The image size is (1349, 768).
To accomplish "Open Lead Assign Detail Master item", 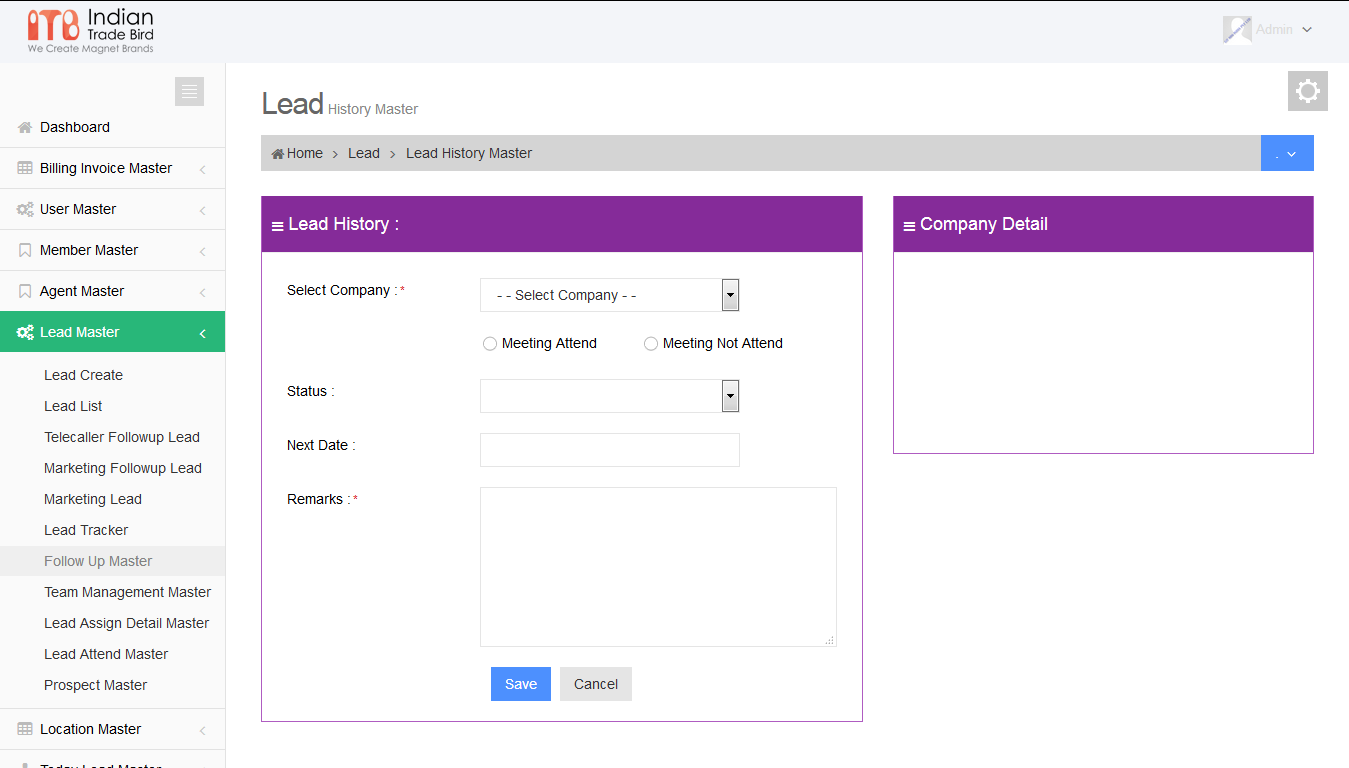I will point(126,623).
